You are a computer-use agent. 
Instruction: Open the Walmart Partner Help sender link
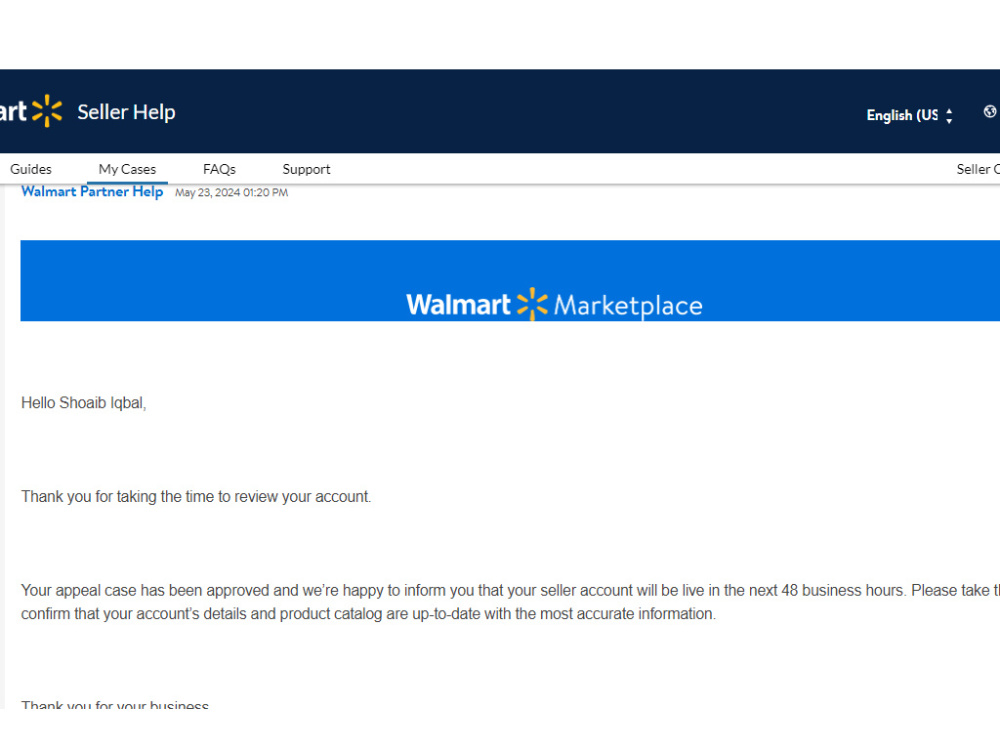92,191
